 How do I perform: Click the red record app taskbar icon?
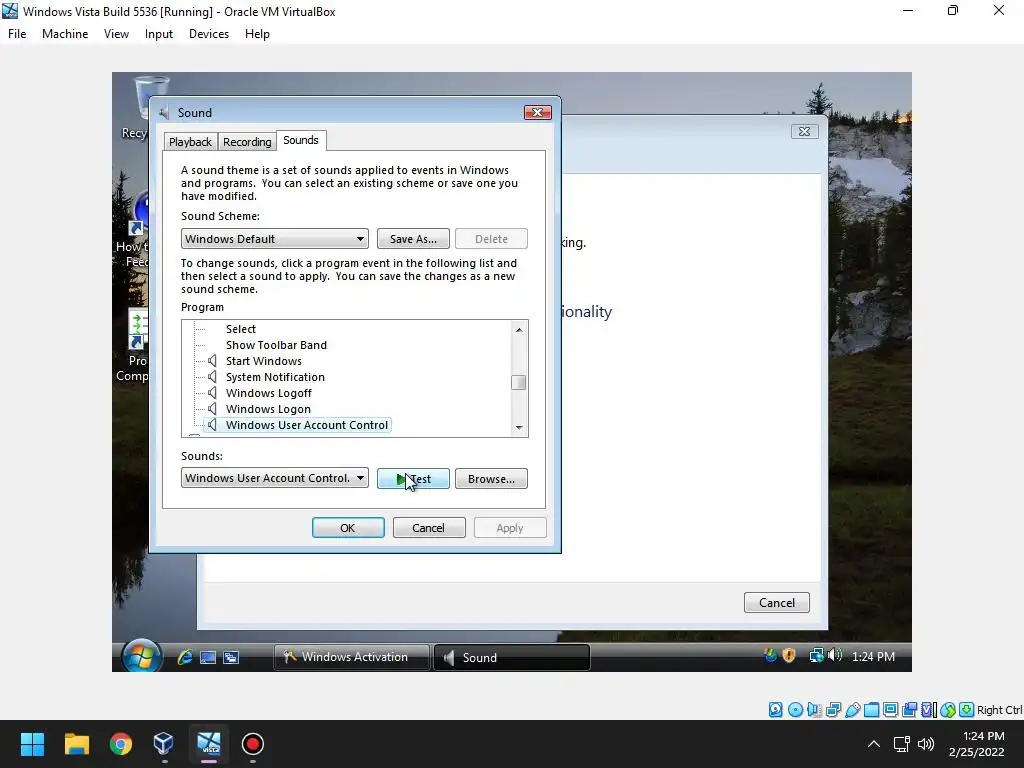[253, 744]
